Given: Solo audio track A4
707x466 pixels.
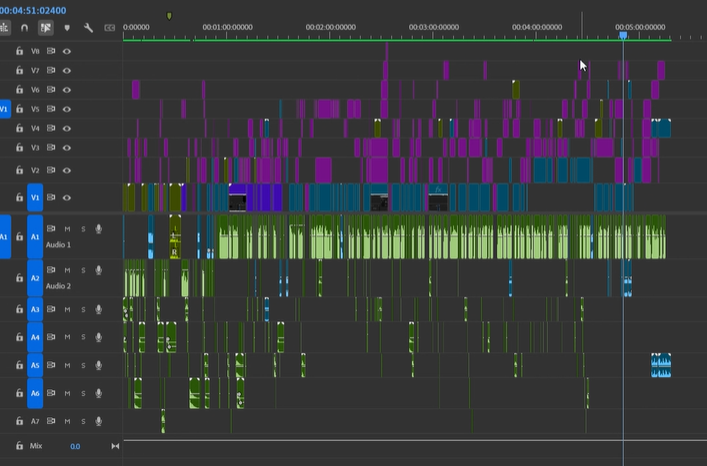Looking at the screenshot, I should (83, 337).
